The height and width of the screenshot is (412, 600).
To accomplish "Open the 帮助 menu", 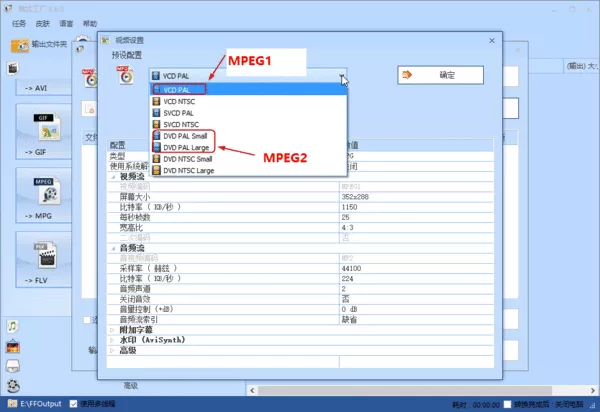I will 90,24.
